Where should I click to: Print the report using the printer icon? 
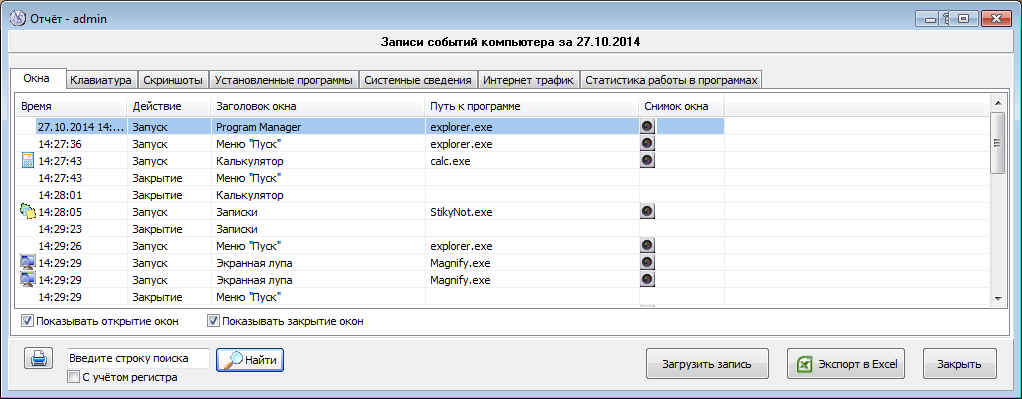coord(39,359)
